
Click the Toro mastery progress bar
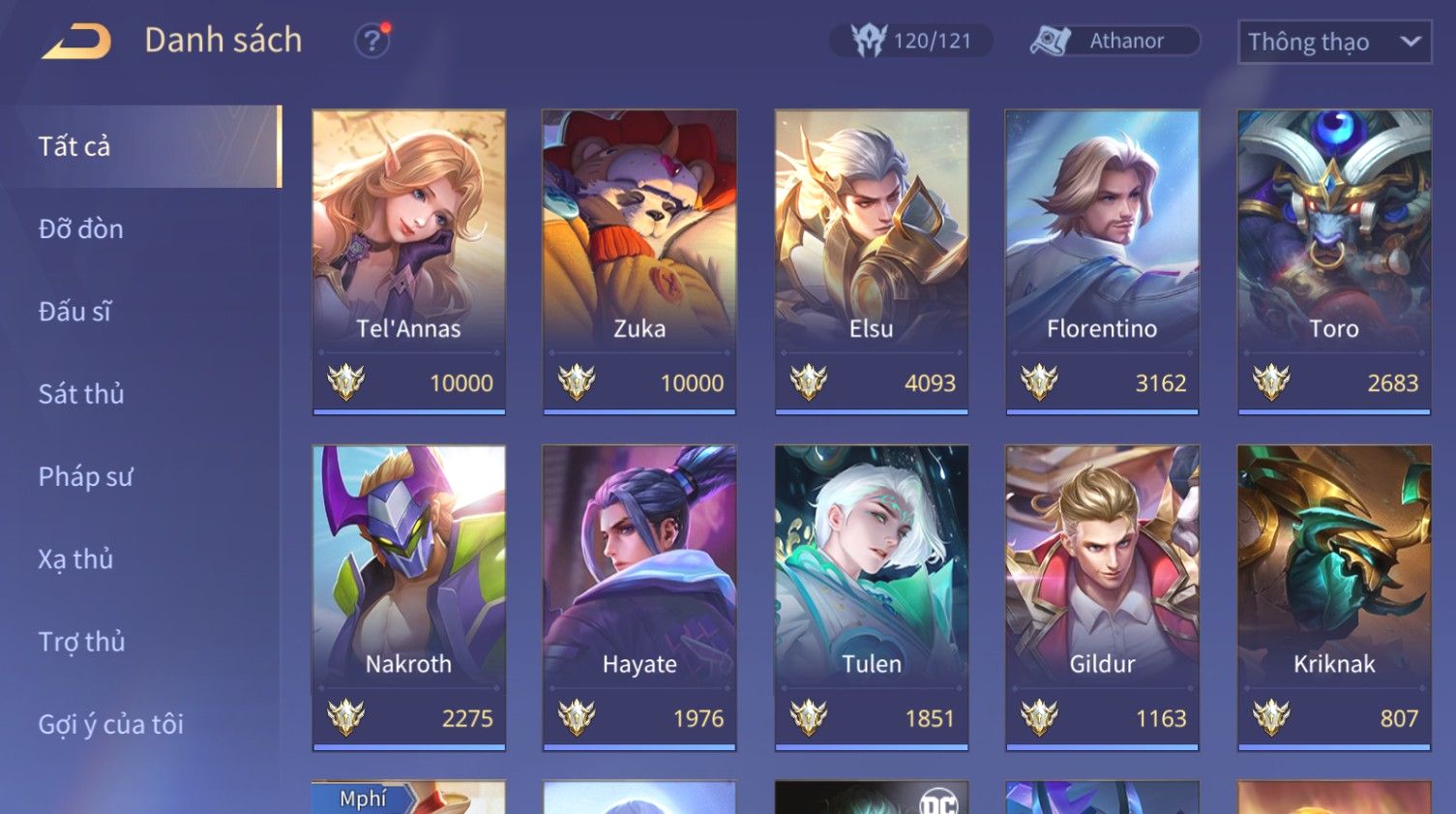coord(1334,412)
